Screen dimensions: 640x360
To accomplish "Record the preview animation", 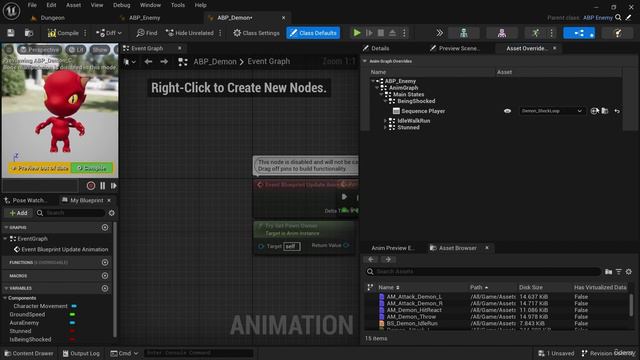I will point(91,186).
